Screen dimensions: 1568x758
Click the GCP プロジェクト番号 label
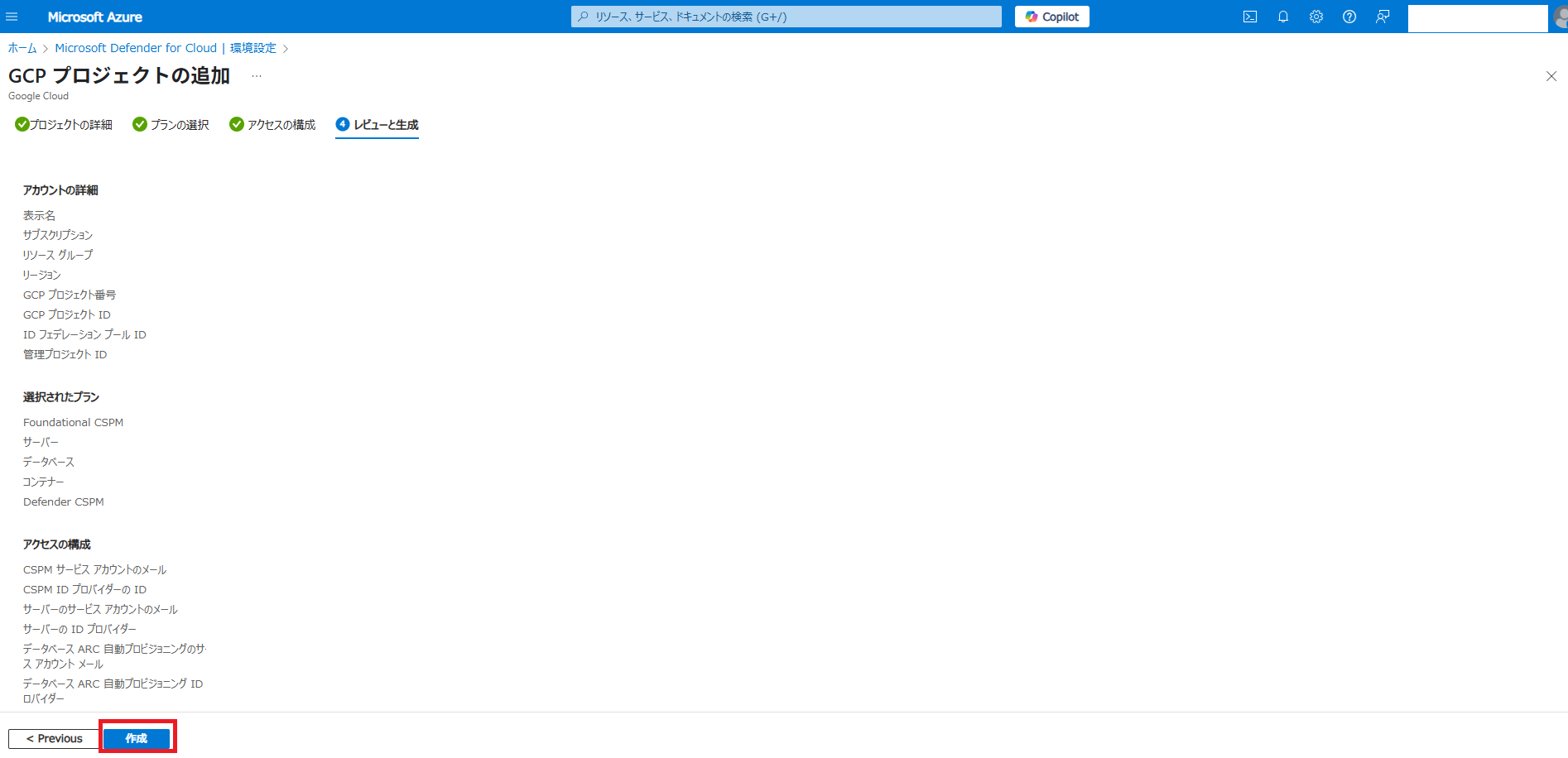(70, 295)
